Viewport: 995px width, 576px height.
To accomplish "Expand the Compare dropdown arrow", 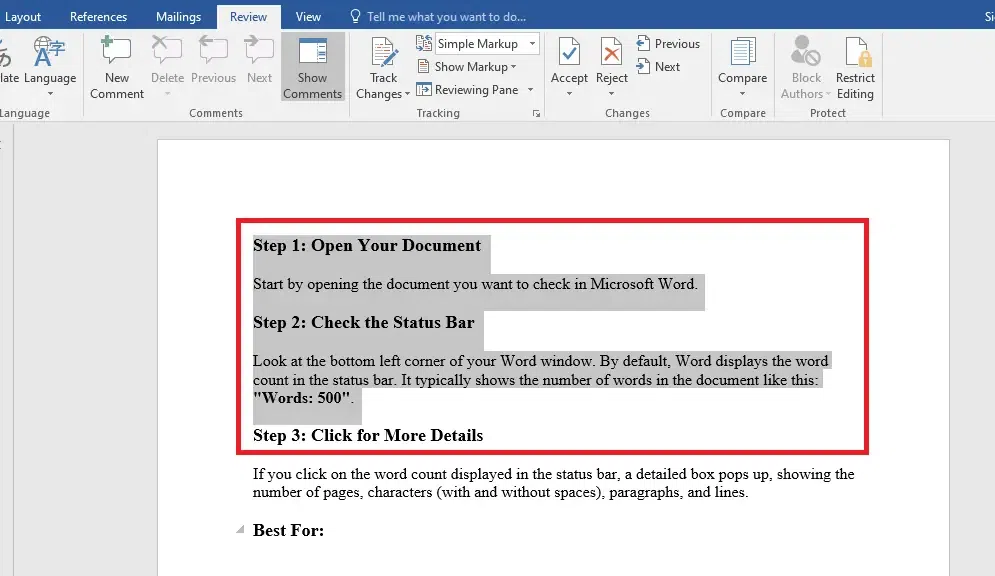I will point(742,94).
